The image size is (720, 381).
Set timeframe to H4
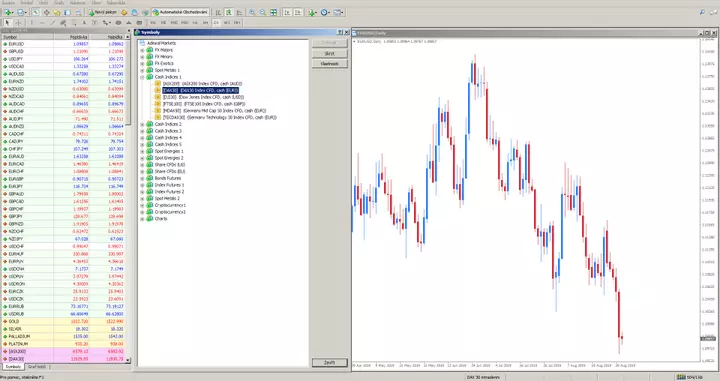coord(205,22)
